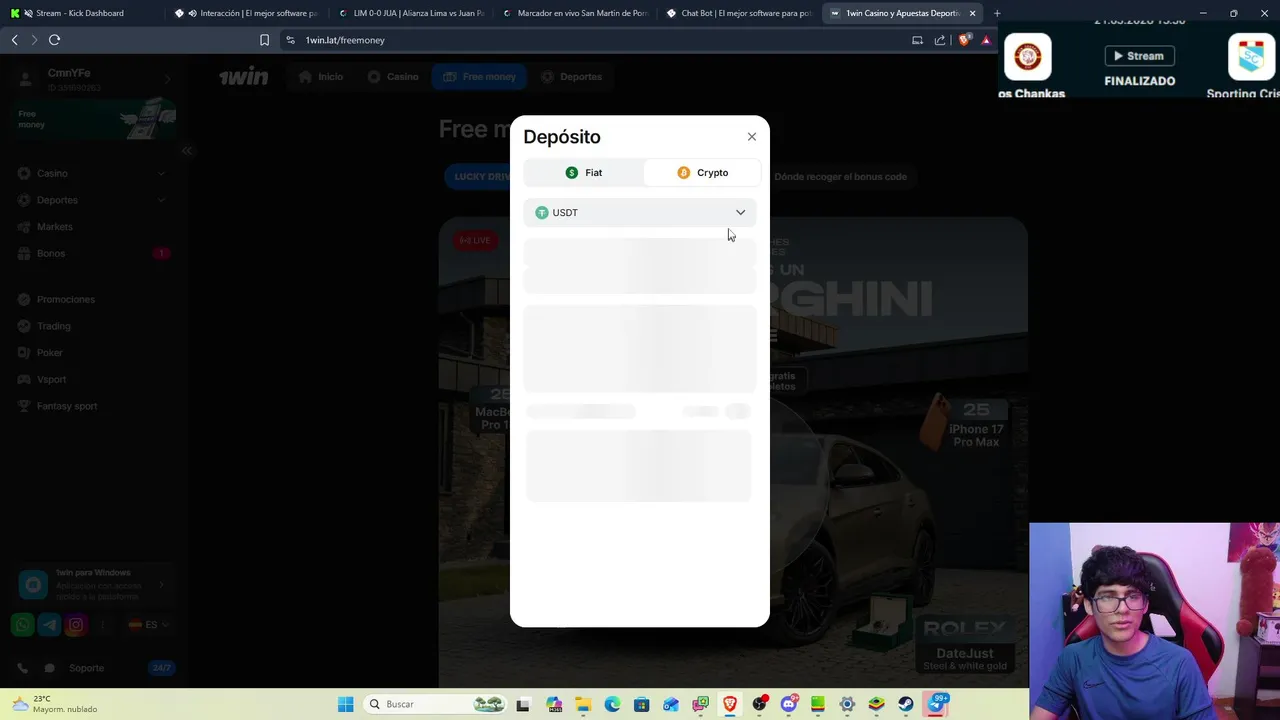Switch to the Fiat deposit tab
The height and width of the screenshot is (720, 1280).
point(584,173)
